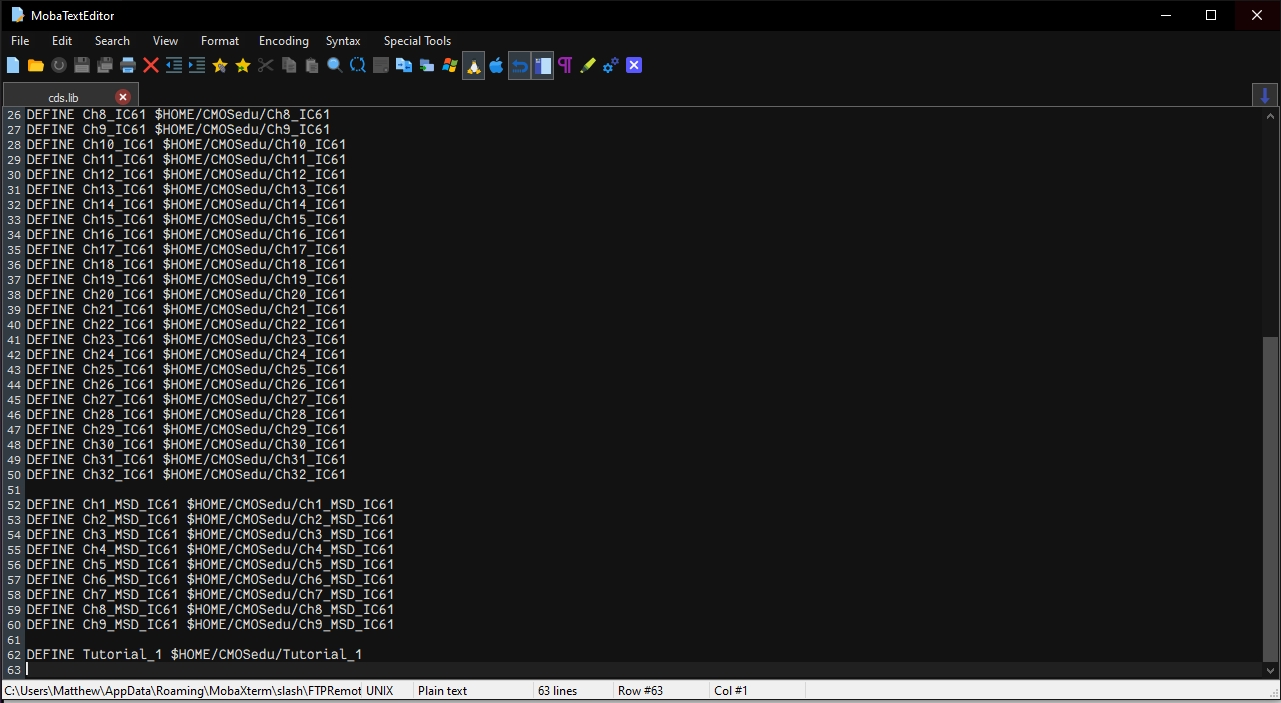Click the UNIX status bar entry
Viewport: 1281px width, 703px height.
380,691
